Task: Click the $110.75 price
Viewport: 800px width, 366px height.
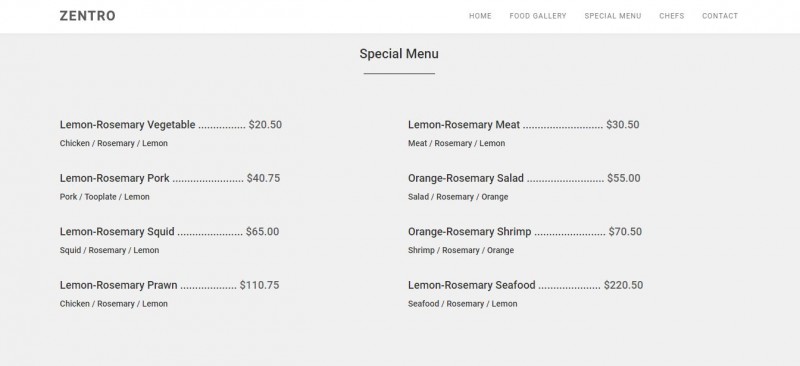Action: click(259, 285)
